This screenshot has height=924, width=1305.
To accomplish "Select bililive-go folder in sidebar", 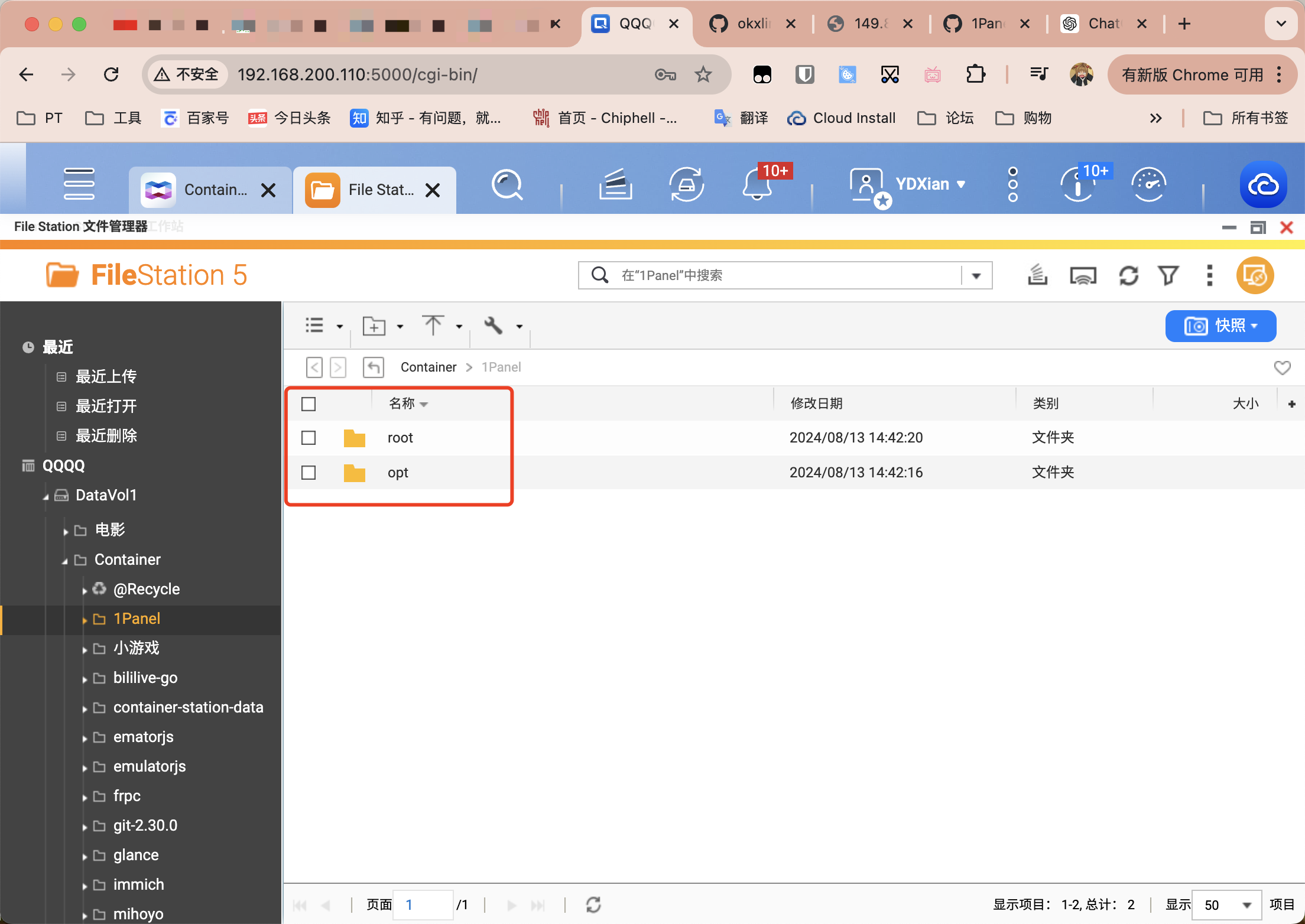I will pyautogui.click(x=145, y=678).
